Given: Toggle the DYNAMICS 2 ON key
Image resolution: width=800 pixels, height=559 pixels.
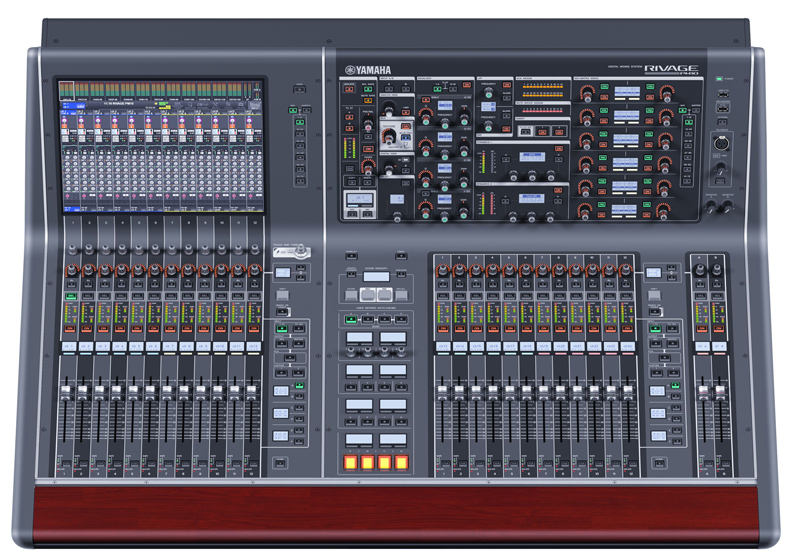Looking at the screenshot, I should point(558,190).
